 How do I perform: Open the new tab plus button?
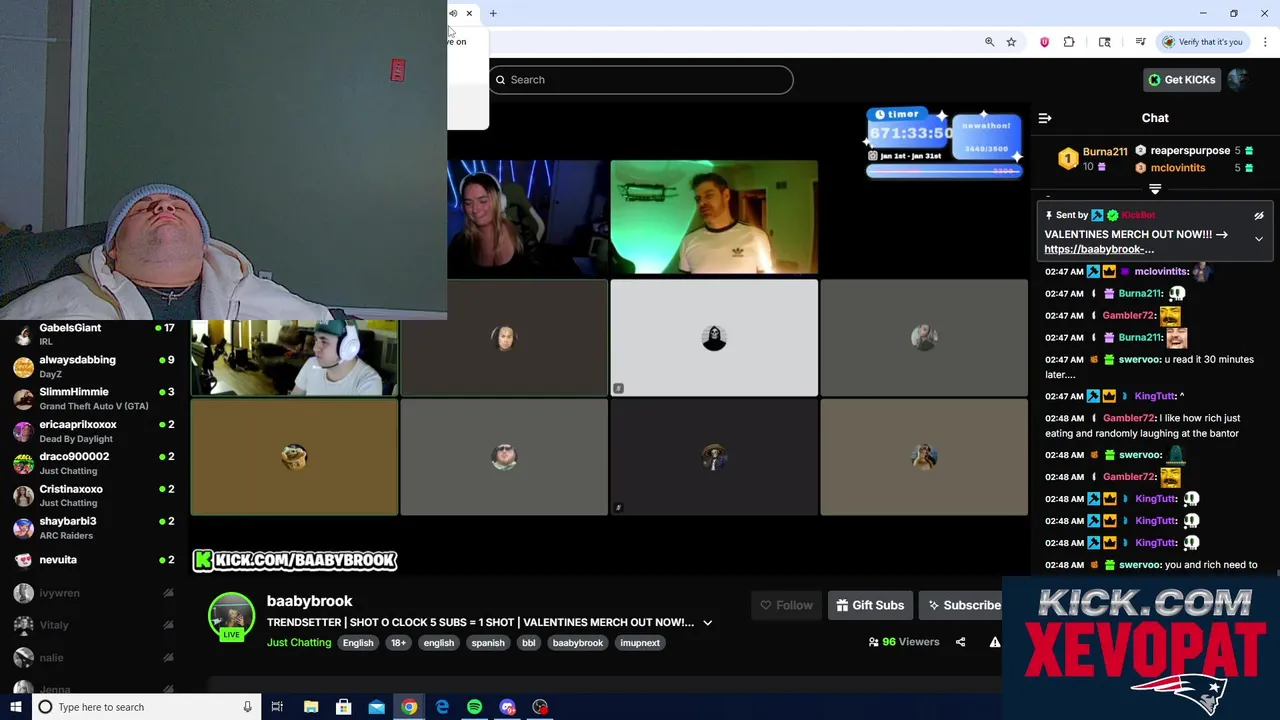tap(493, 13)
